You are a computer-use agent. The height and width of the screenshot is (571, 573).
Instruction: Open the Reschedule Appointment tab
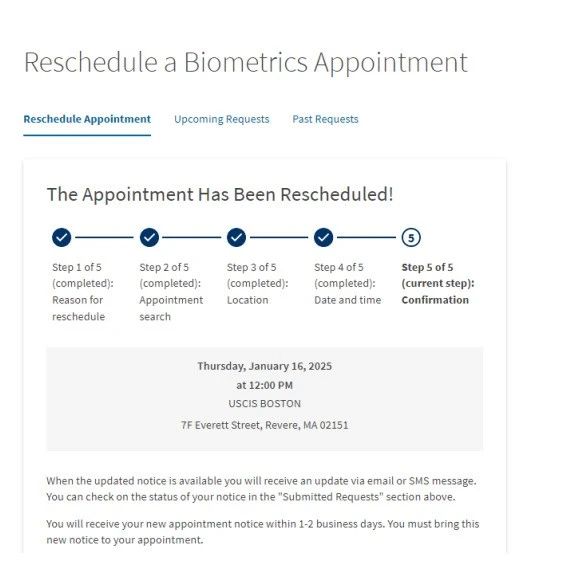coord(87,119)
